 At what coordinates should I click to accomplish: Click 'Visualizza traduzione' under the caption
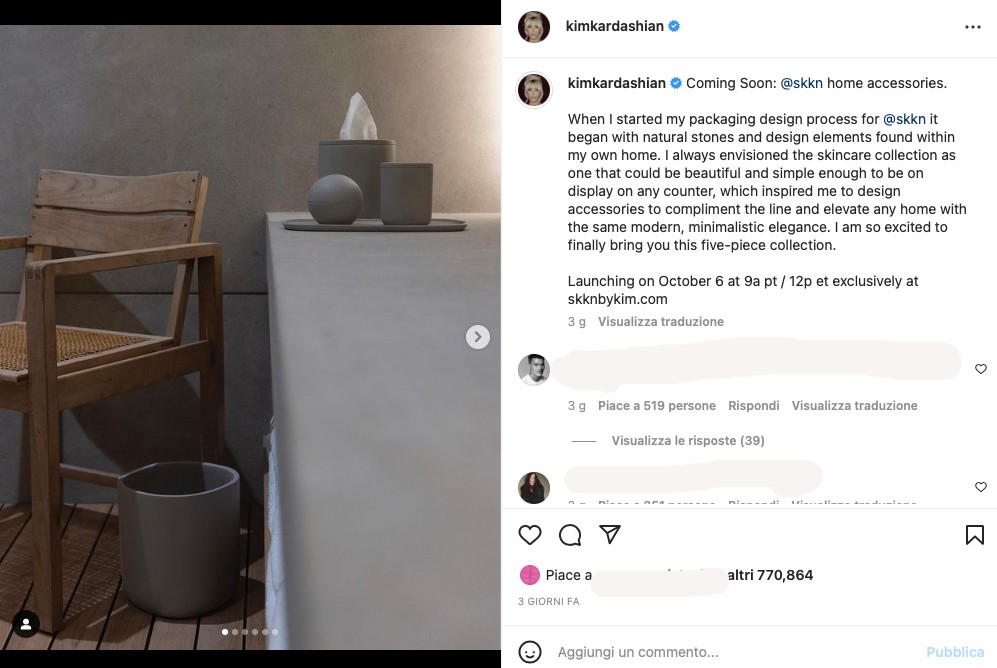[x=659, y=321]
